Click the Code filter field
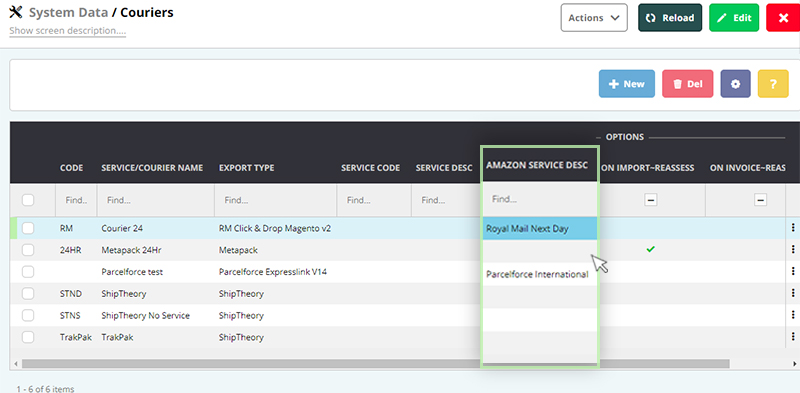800x393 pixels. pos(76,201)
